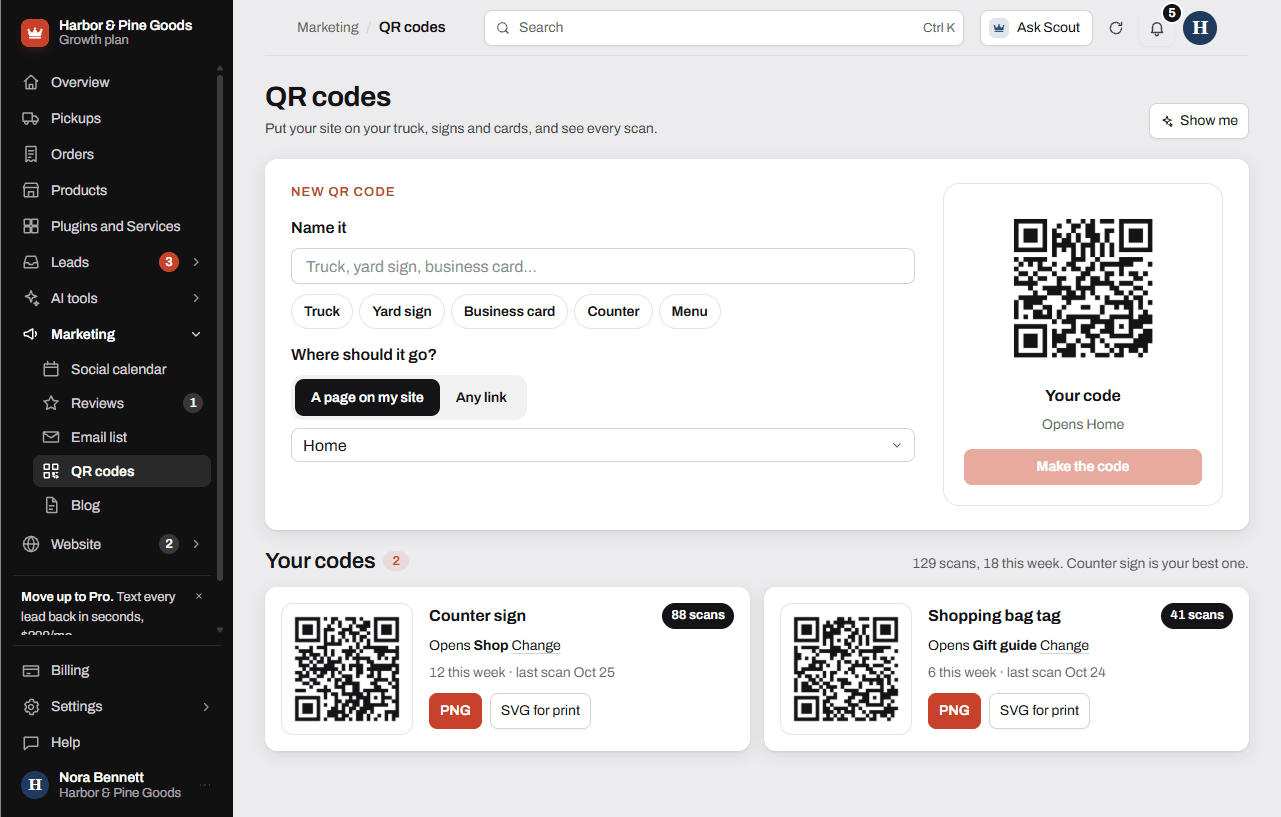Click the Overview home icon
1281x817 pixels.
pos(31,82)
